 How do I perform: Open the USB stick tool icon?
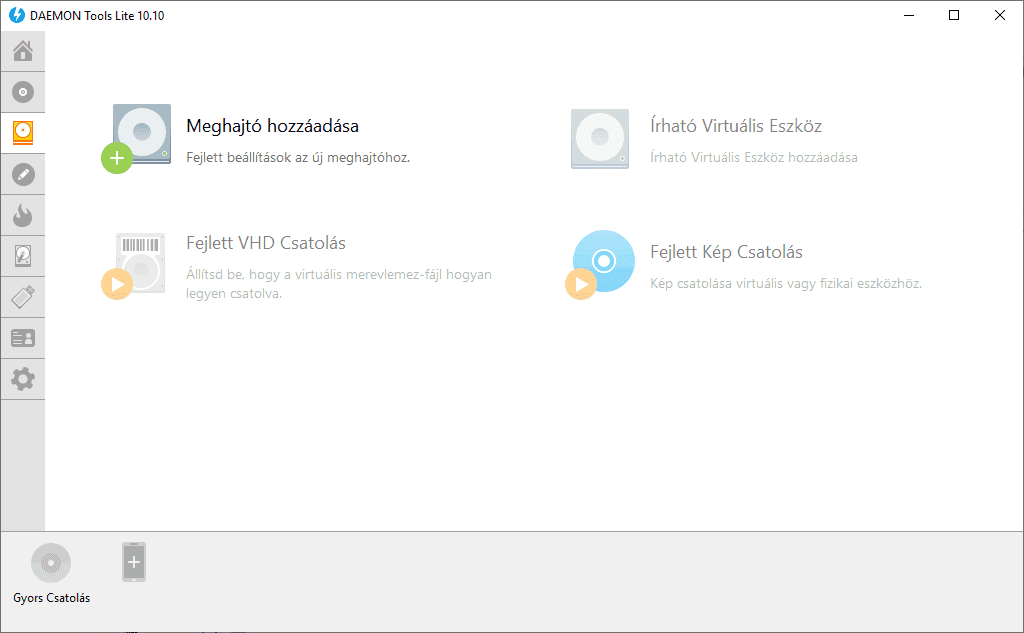23,297
